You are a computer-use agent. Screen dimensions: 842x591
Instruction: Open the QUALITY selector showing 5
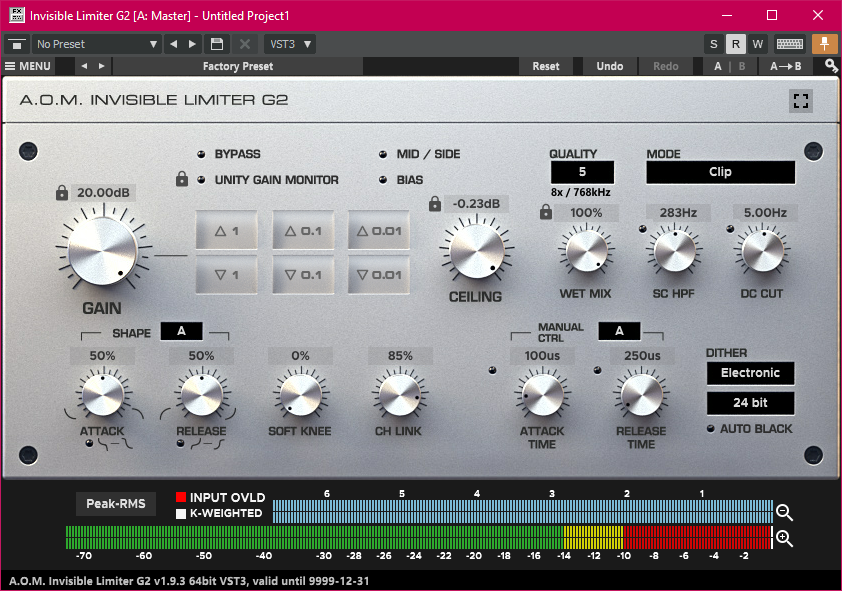tap(582, 172)
